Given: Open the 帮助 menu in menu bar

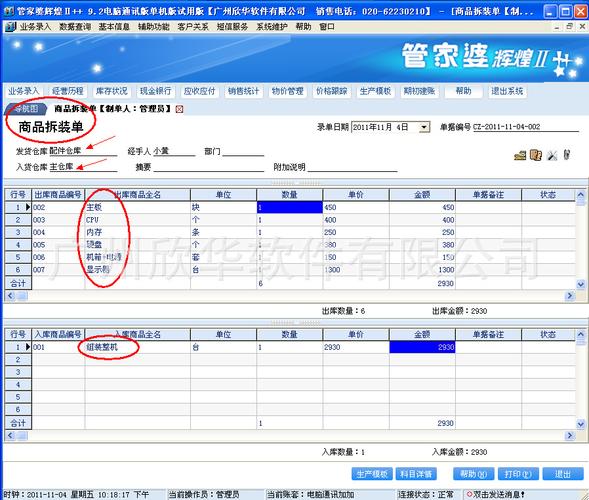Looking at the screenshot, I should (304, 27).
